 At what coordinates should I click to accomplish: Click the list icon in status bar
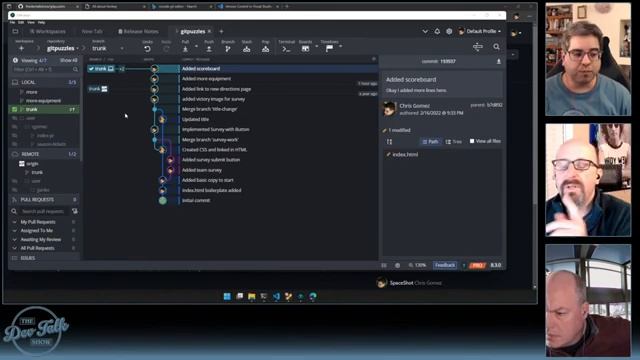pos(384,265)
